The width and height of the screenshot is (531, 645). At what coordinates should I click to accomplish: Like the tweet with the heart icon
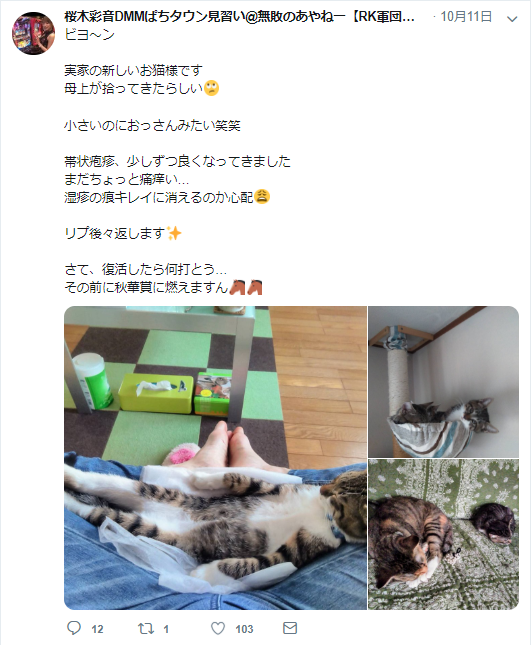(x=218, y=628)
